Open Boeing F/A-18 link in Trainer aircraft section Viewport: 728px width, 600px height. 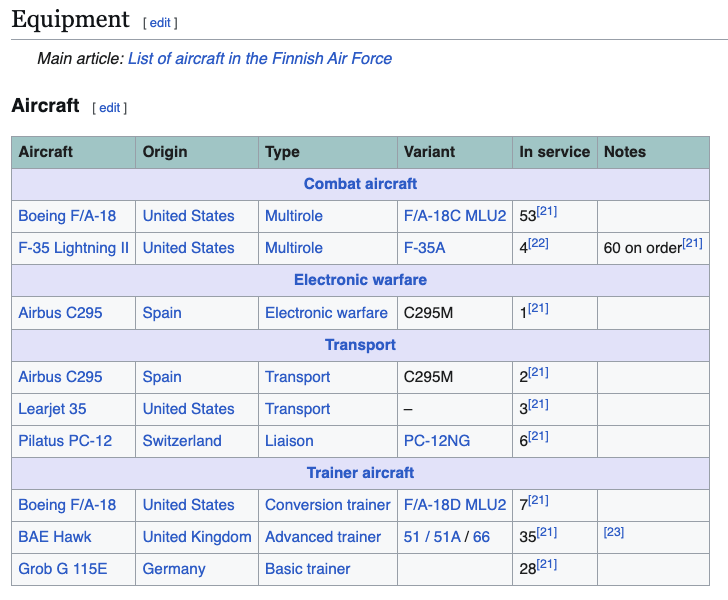point(67,505)
